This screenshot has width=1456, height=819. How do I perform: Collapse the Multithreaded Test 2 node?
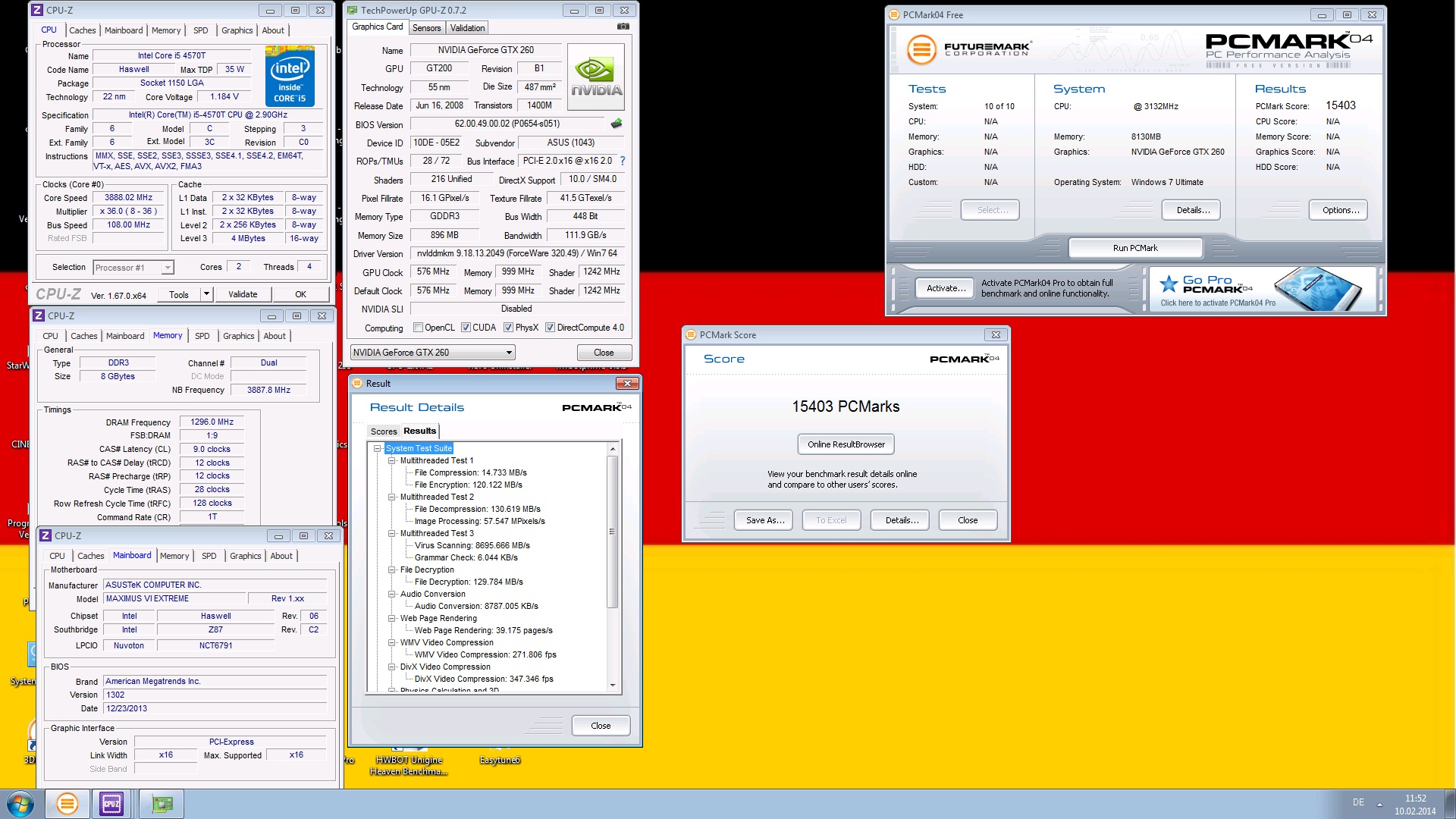(x=392, y=497)
